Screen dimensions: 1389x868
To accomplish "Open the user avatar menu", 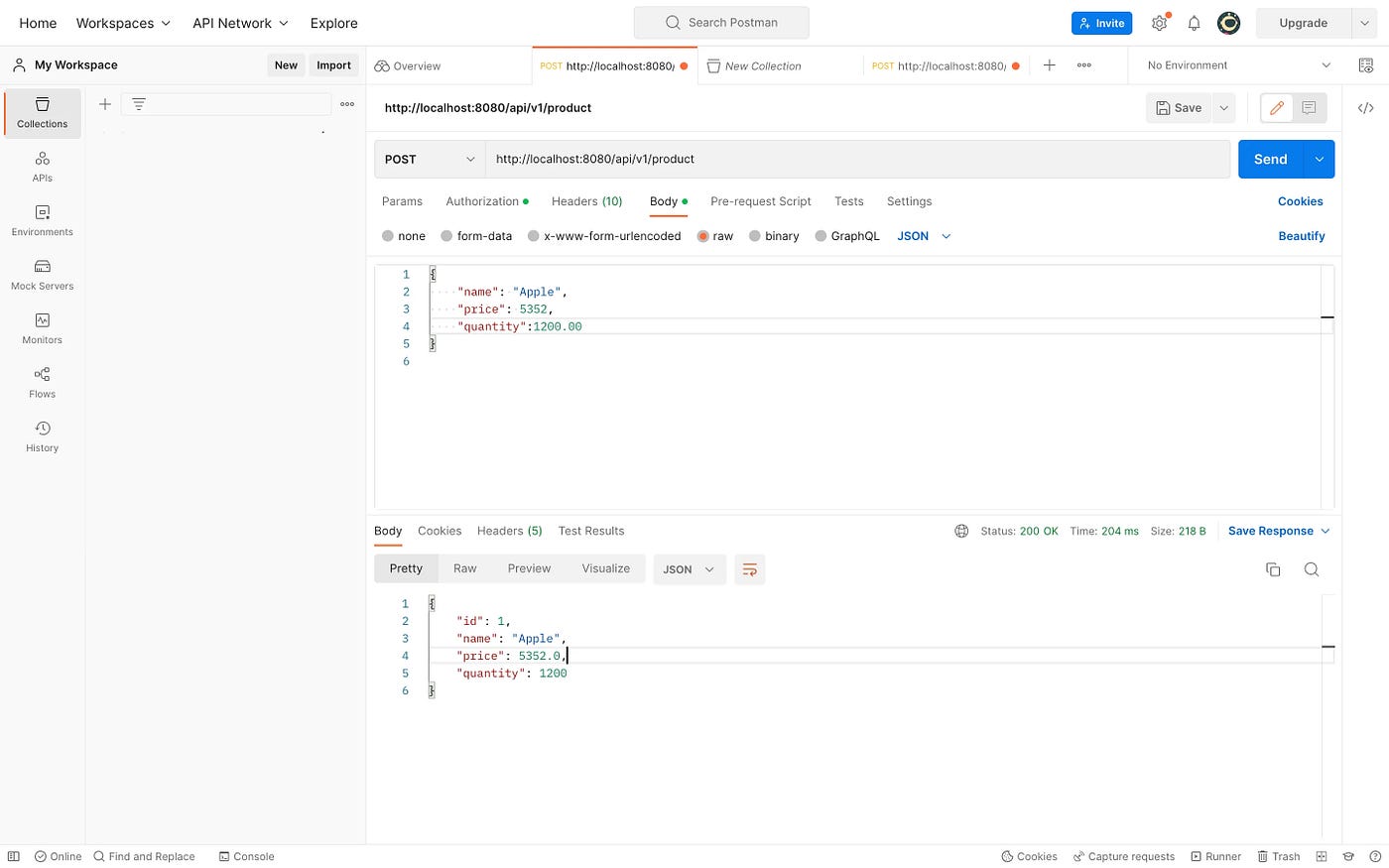I will coord(1228,23).
